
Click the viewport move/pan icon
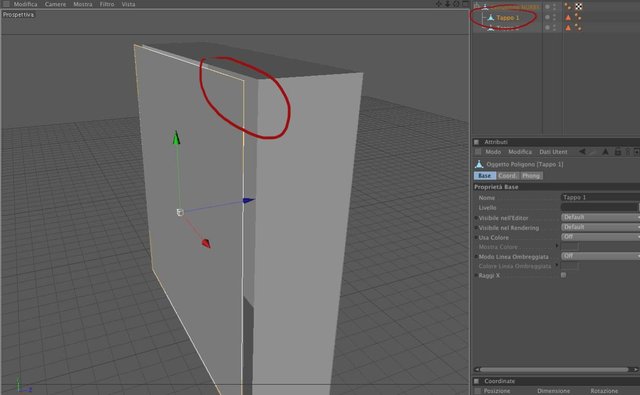pos(439,4)
